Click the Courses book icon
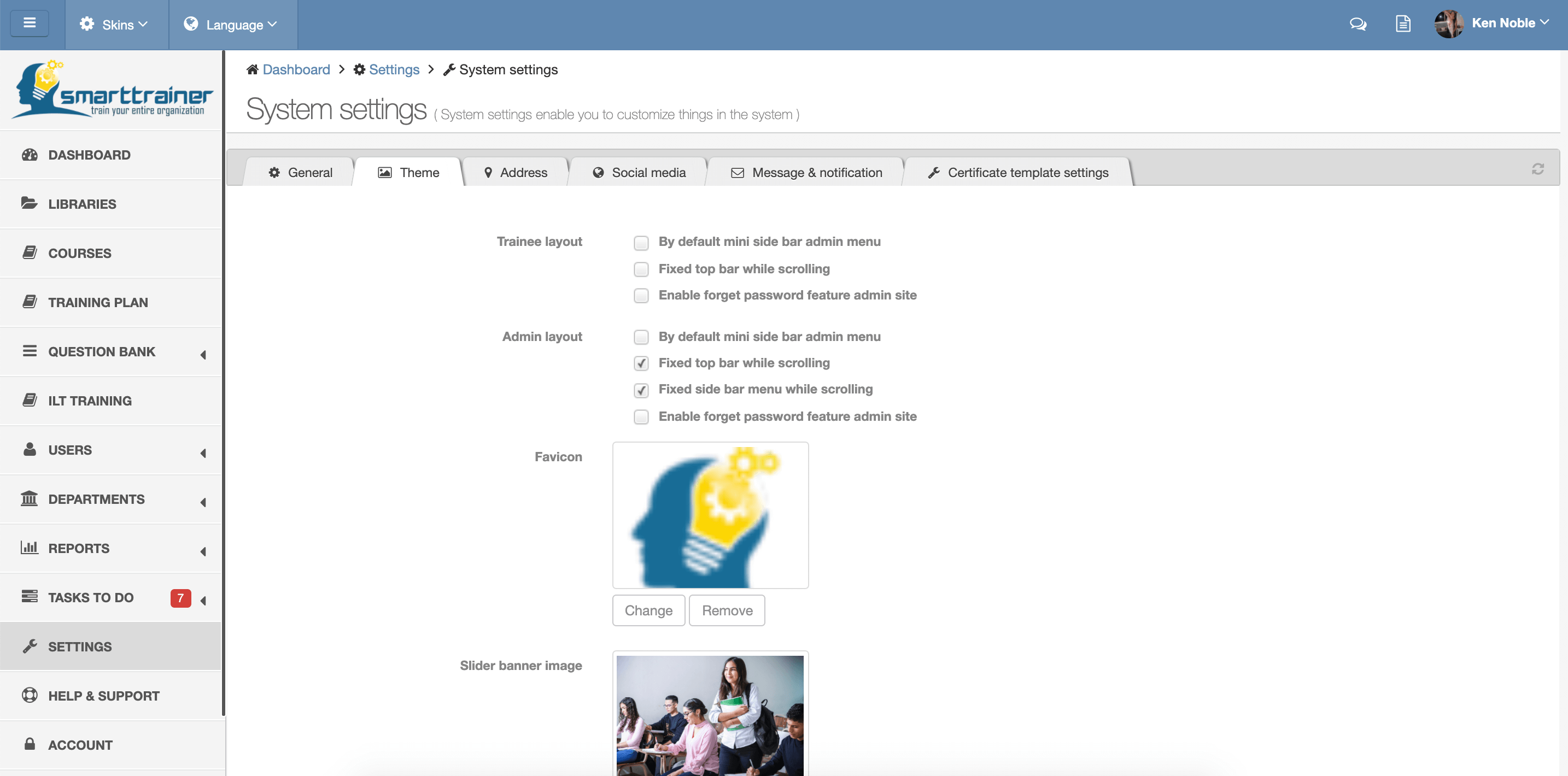Image resolution: width=1568 pixels, height=776 pixels. [x=29, y=252]
